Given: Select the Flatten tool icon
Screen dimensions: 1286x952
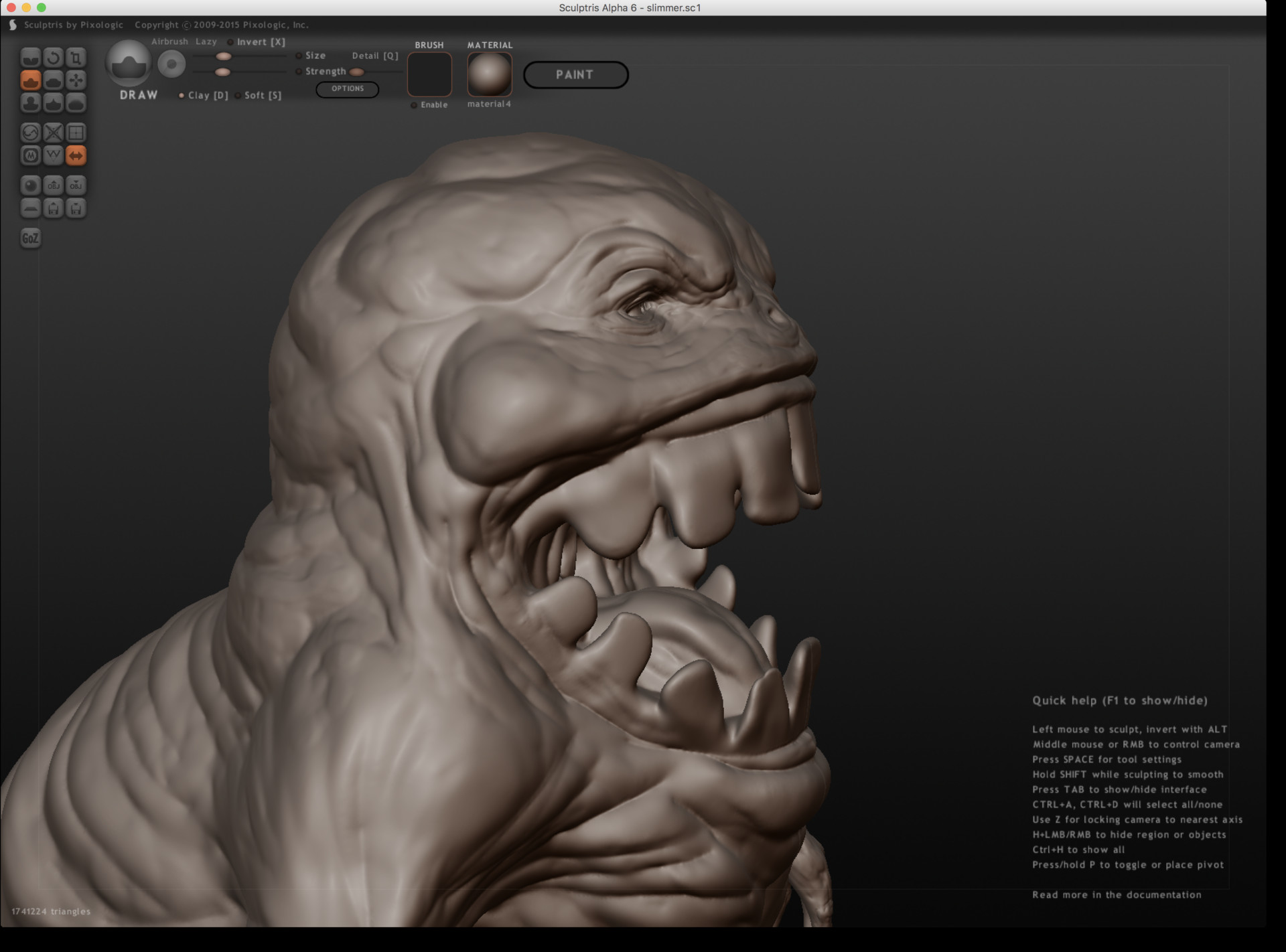Looking at the screenshot, I should point(54,80).
